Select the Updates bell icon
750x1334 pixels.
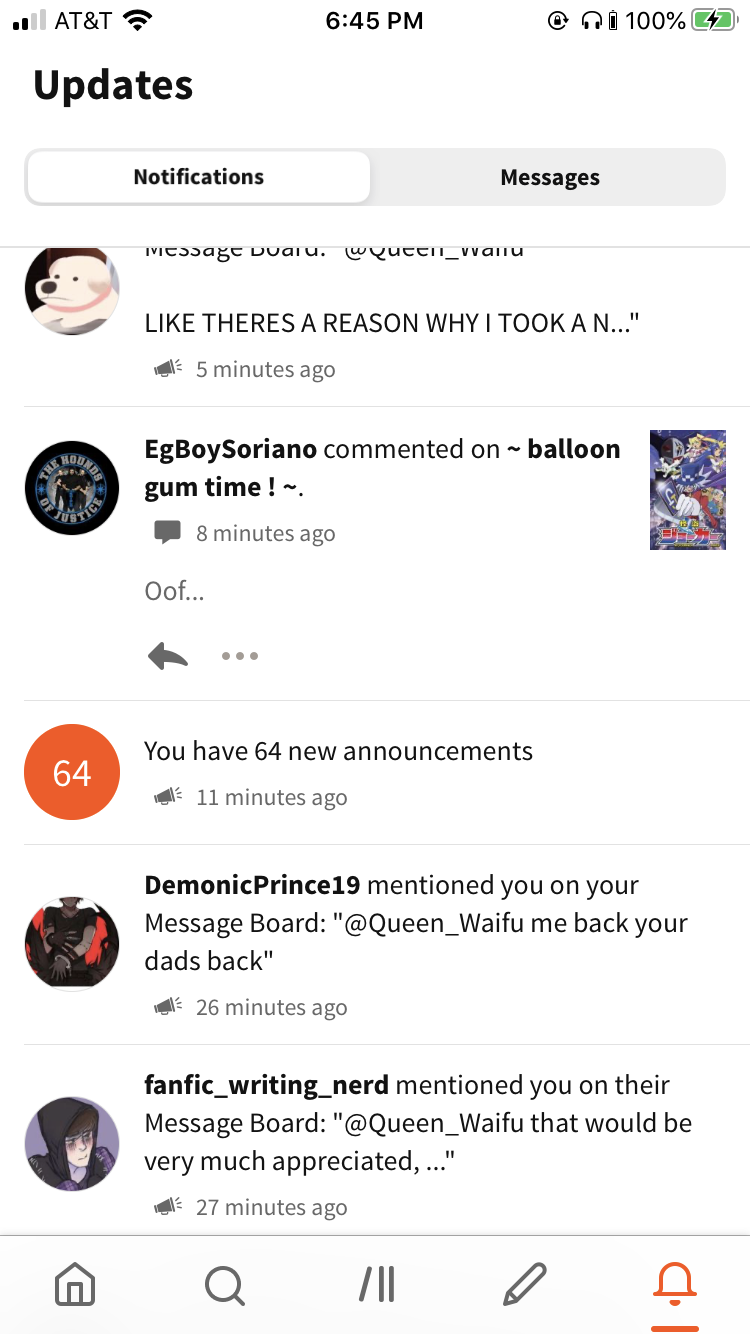tap(674, 1283)
